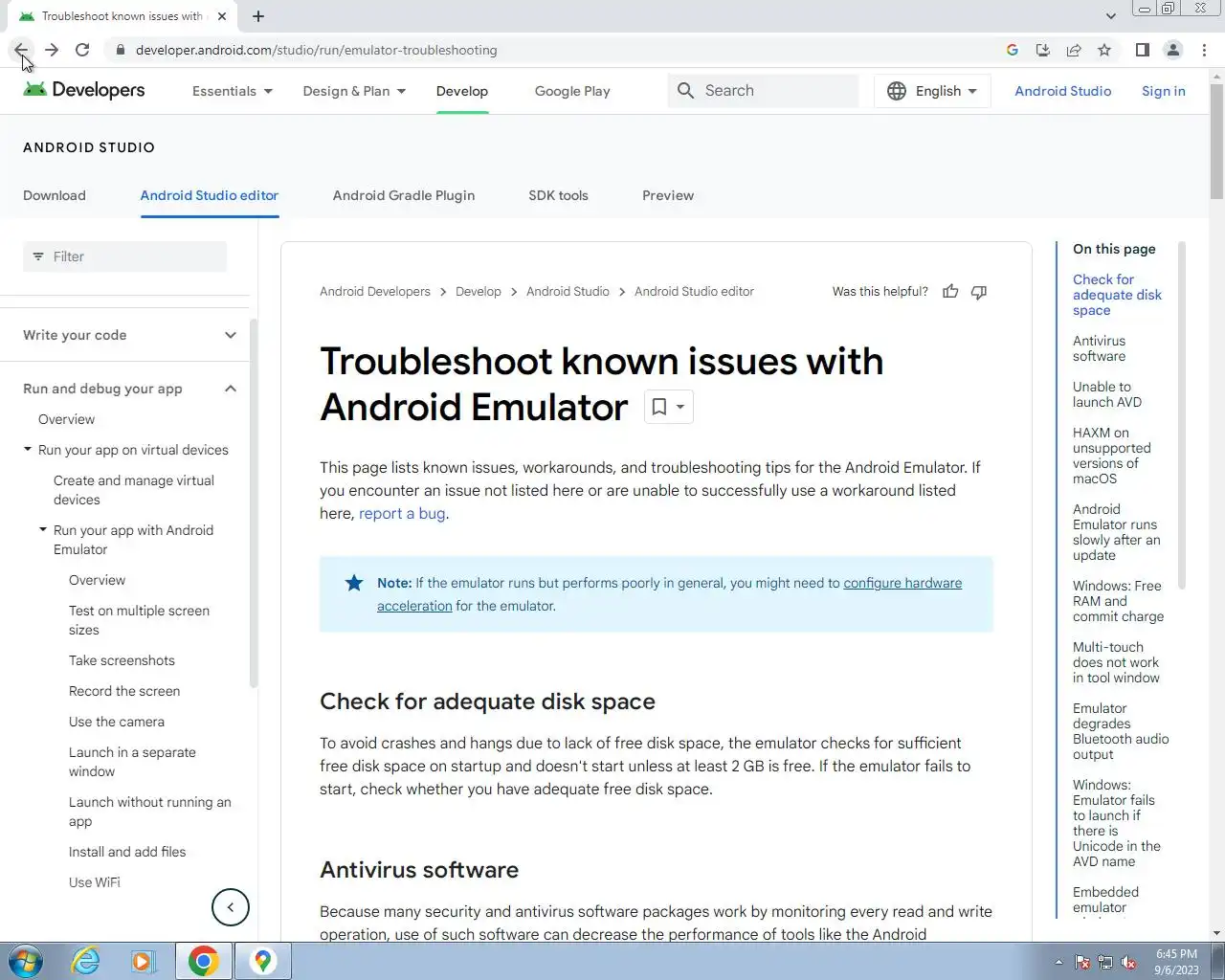The height and width of the screenshot is (980, 1225).
Task: Open the Windows Start button
Action: click(26, 961)
